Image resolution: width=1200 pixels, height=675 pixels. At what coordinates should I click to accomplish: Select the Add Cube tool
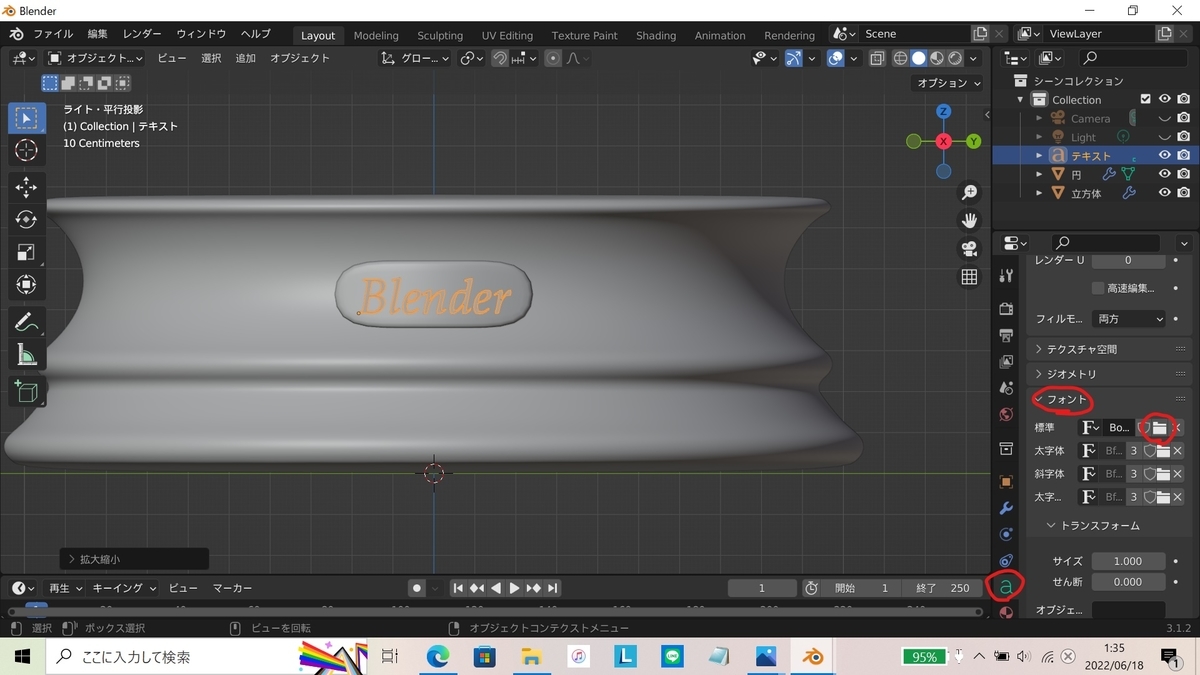[27, 392]
